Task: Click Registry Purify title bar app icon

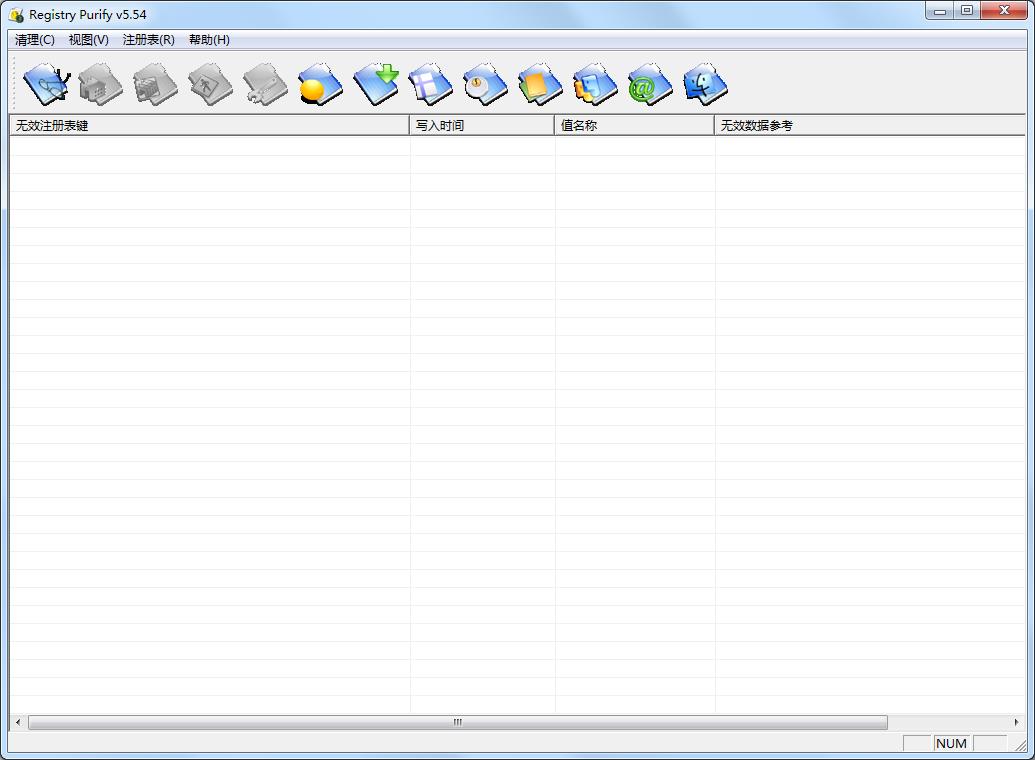Action: [17, 15]
